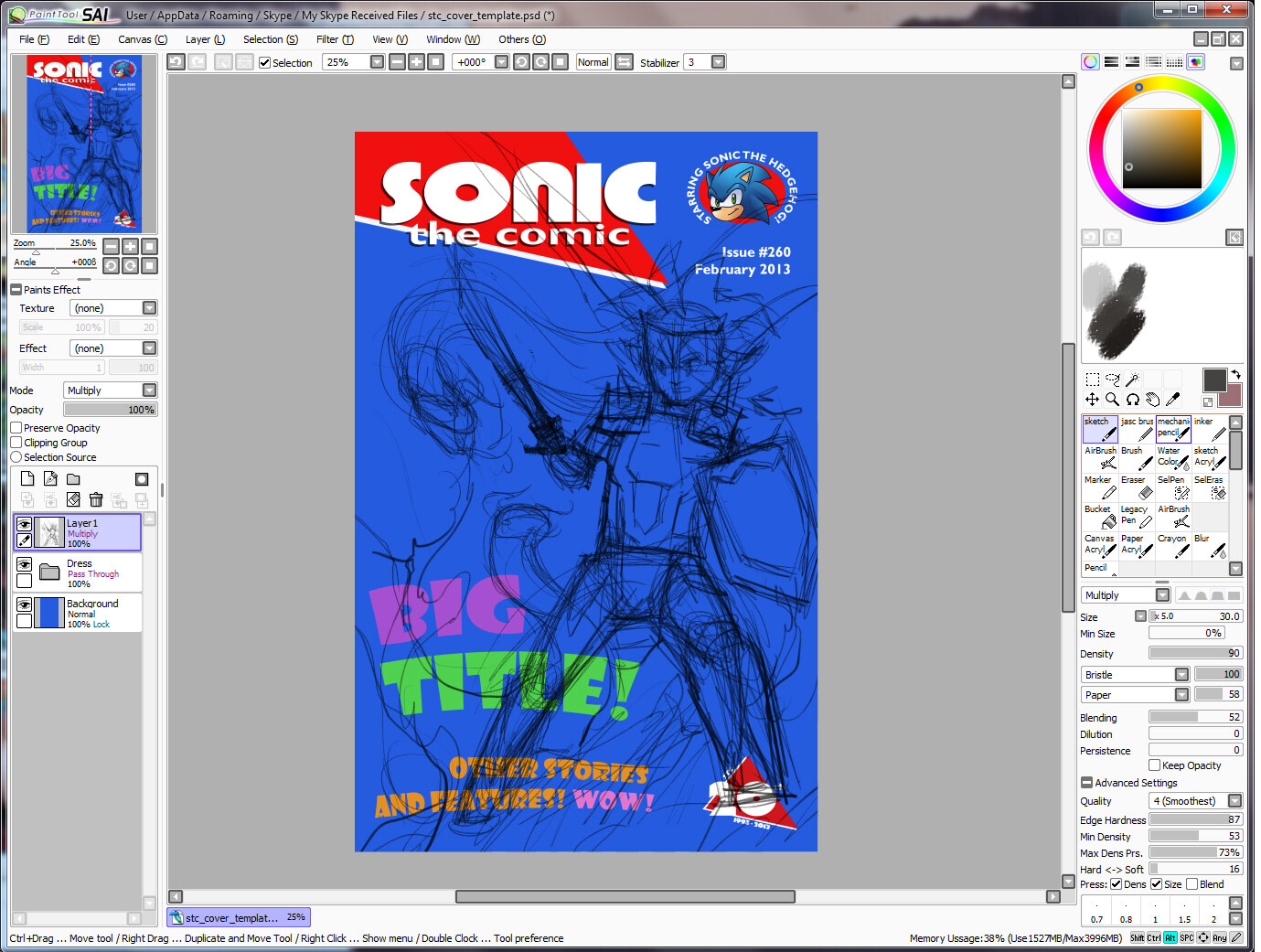Check the Press Blend checkbox

tap(1192, 884)
